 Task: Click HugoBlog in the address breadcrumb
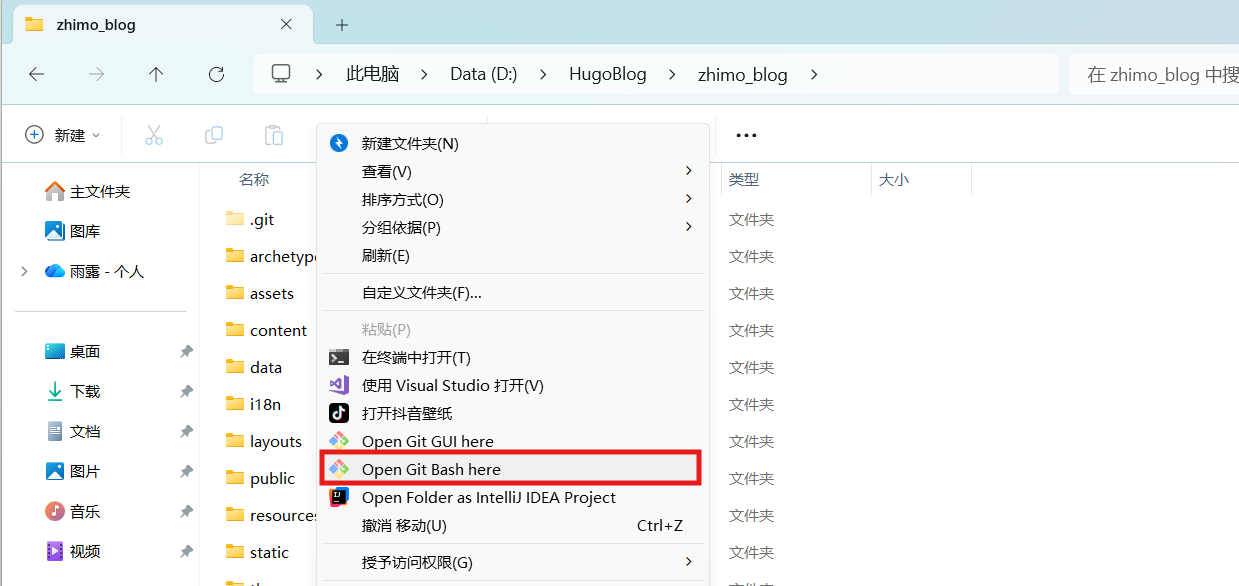607,74
